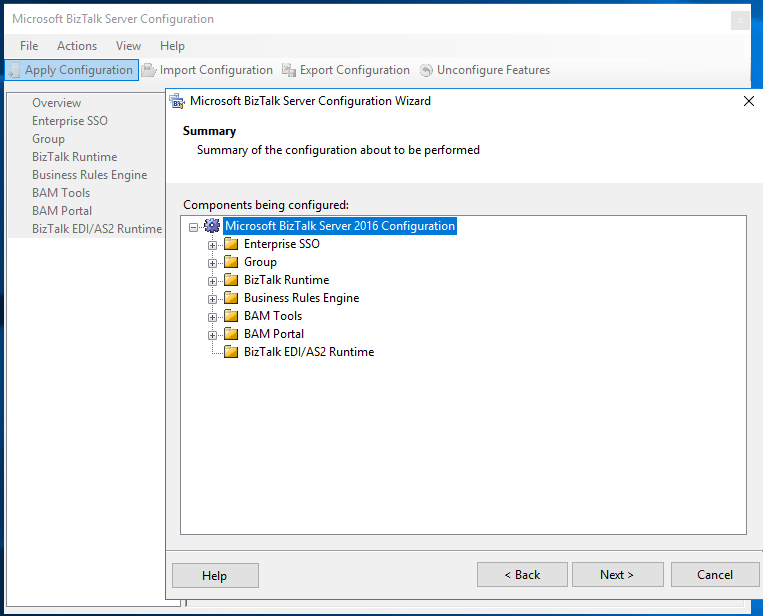The width and height of the screenshot is (763, 616).
Task: Open the View menu
Action: click(x=128, y=46)
